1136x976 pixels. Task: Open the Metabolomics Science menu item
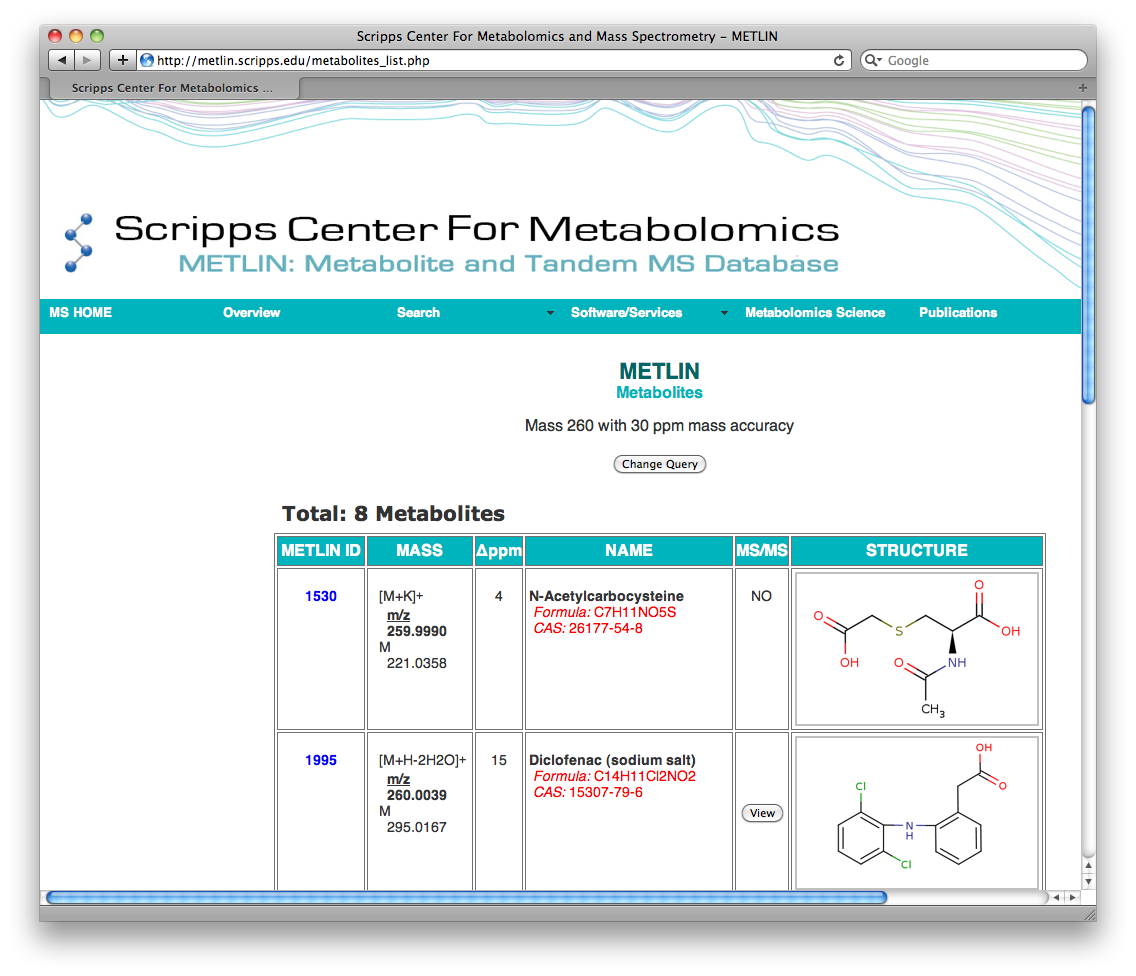[815, 312]
